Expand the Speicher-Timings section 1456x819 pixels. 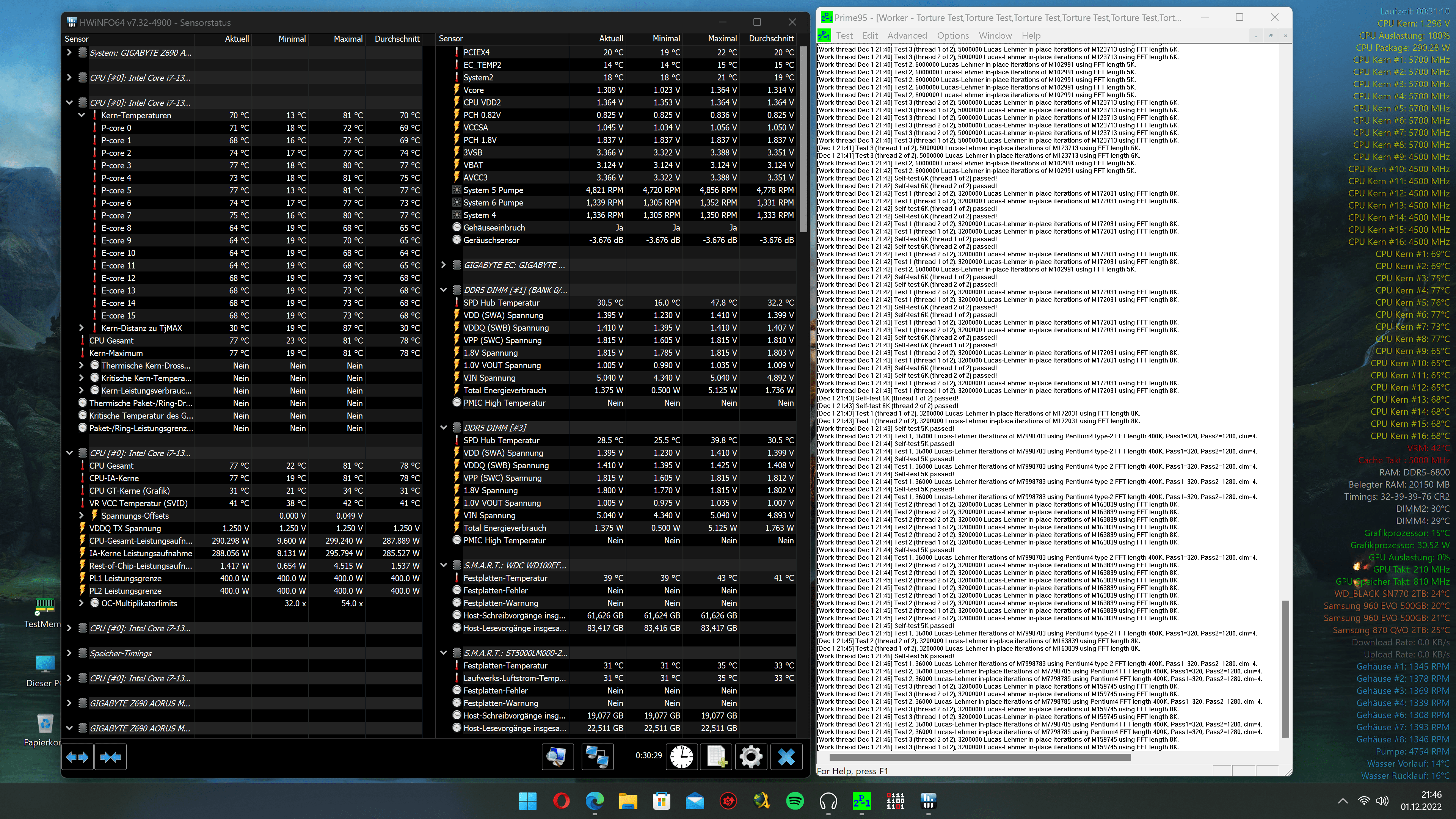[x=69, y=653]
